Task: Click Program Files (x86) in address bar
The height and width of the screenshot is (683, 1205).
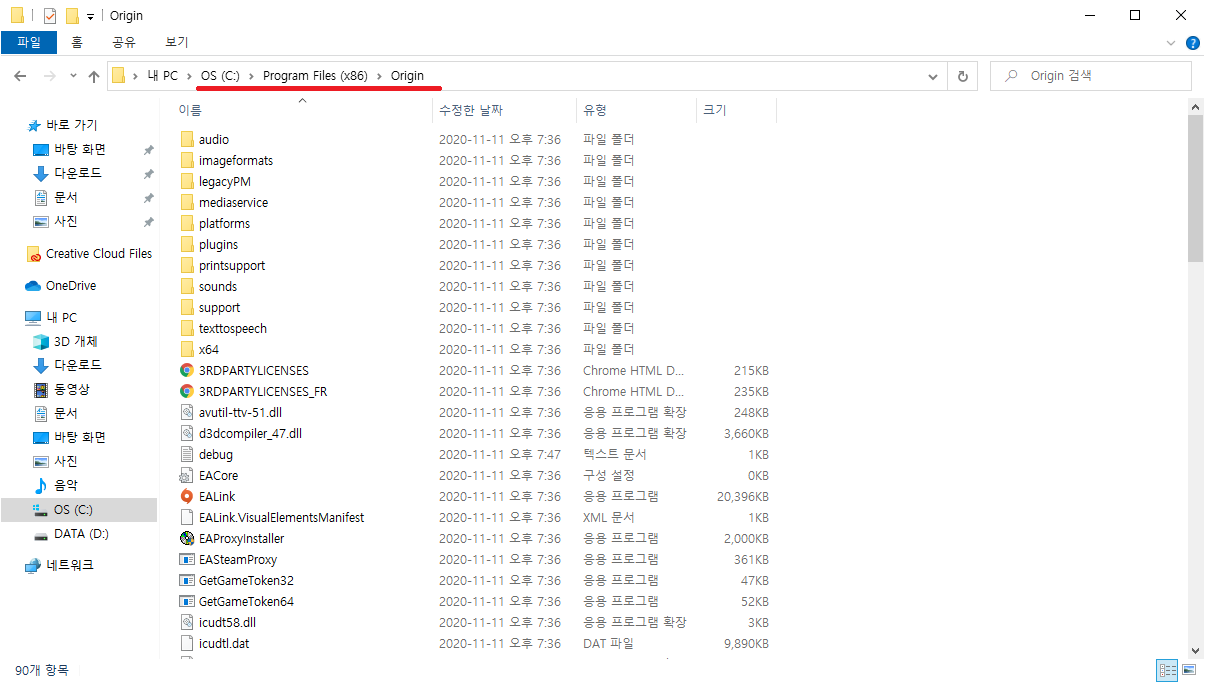Action: coord(316,76)
